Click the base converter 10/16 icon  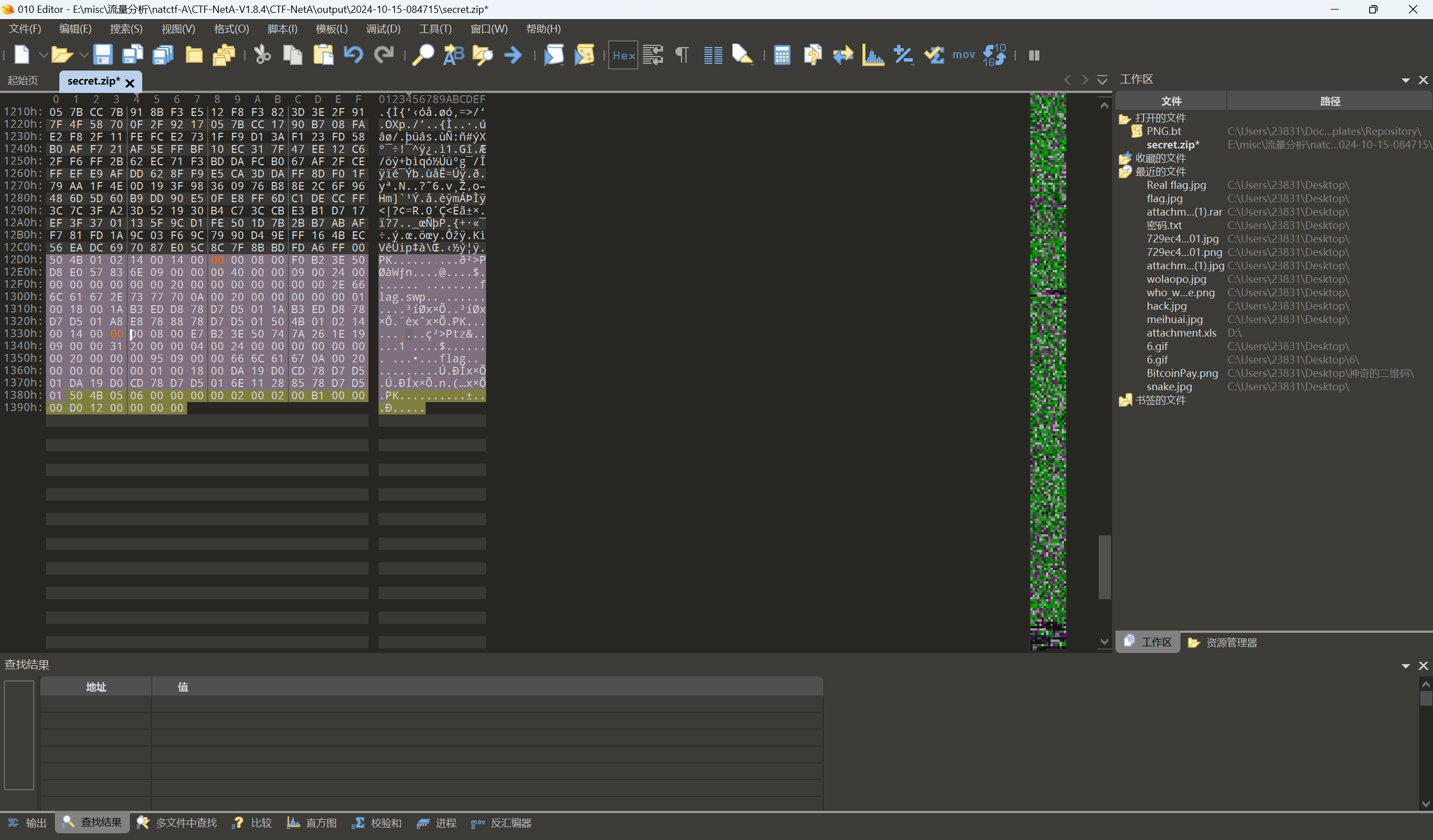coord(995,54)
